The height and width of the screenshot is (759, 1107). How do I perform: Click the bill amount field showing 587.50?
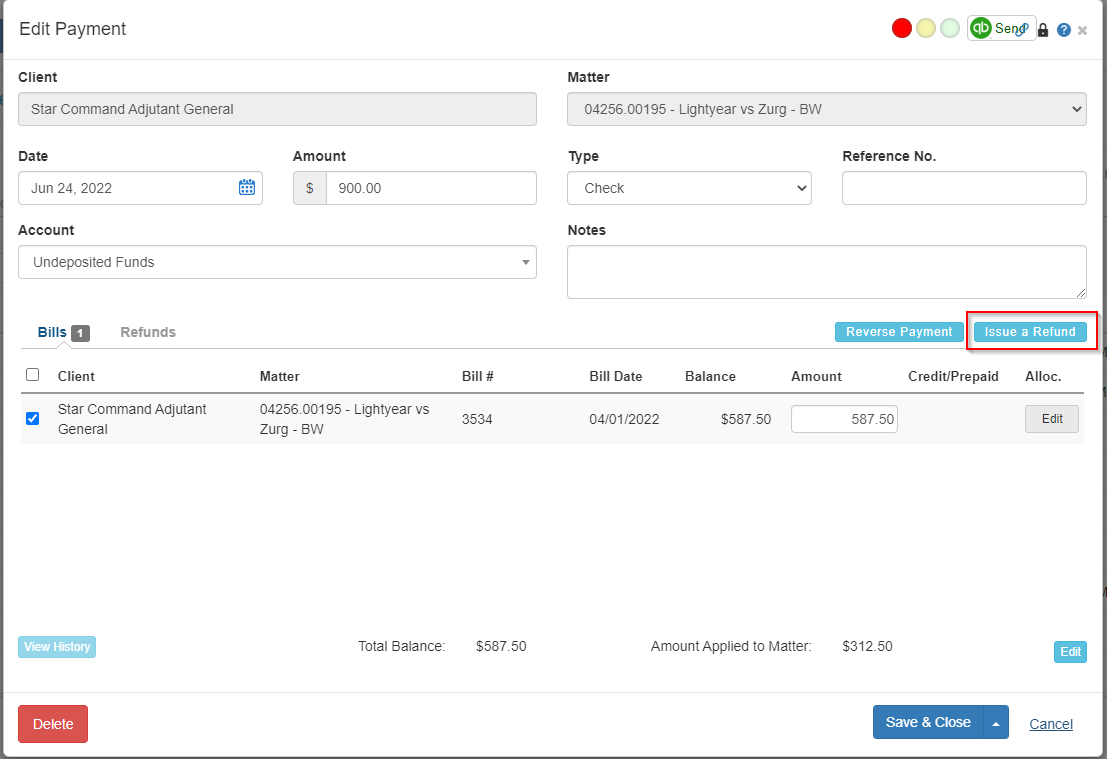click(844, 419)
